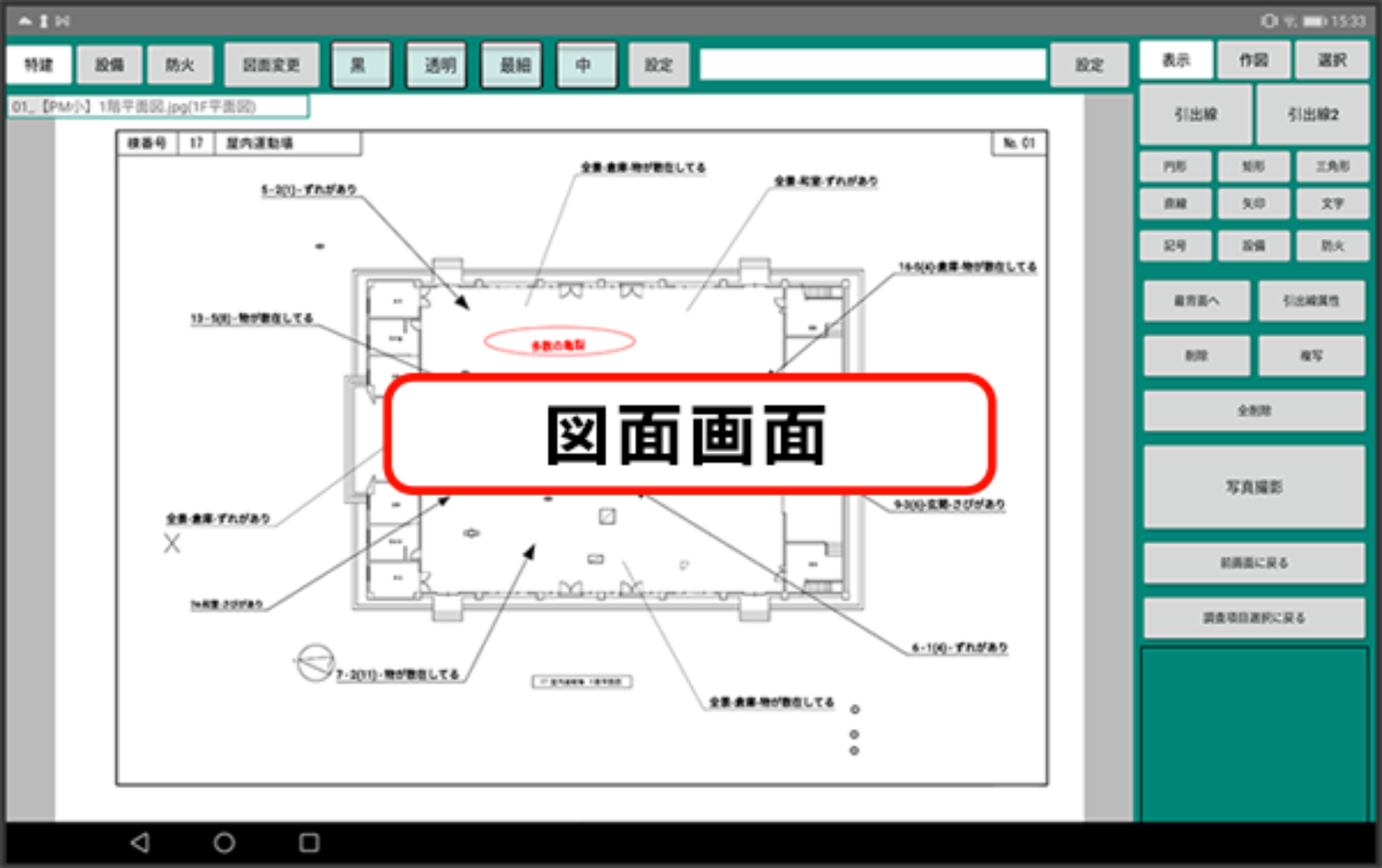1382x868 pixels.
Task: Click the 設定 button beside the 中 selector
Action: 659,65
